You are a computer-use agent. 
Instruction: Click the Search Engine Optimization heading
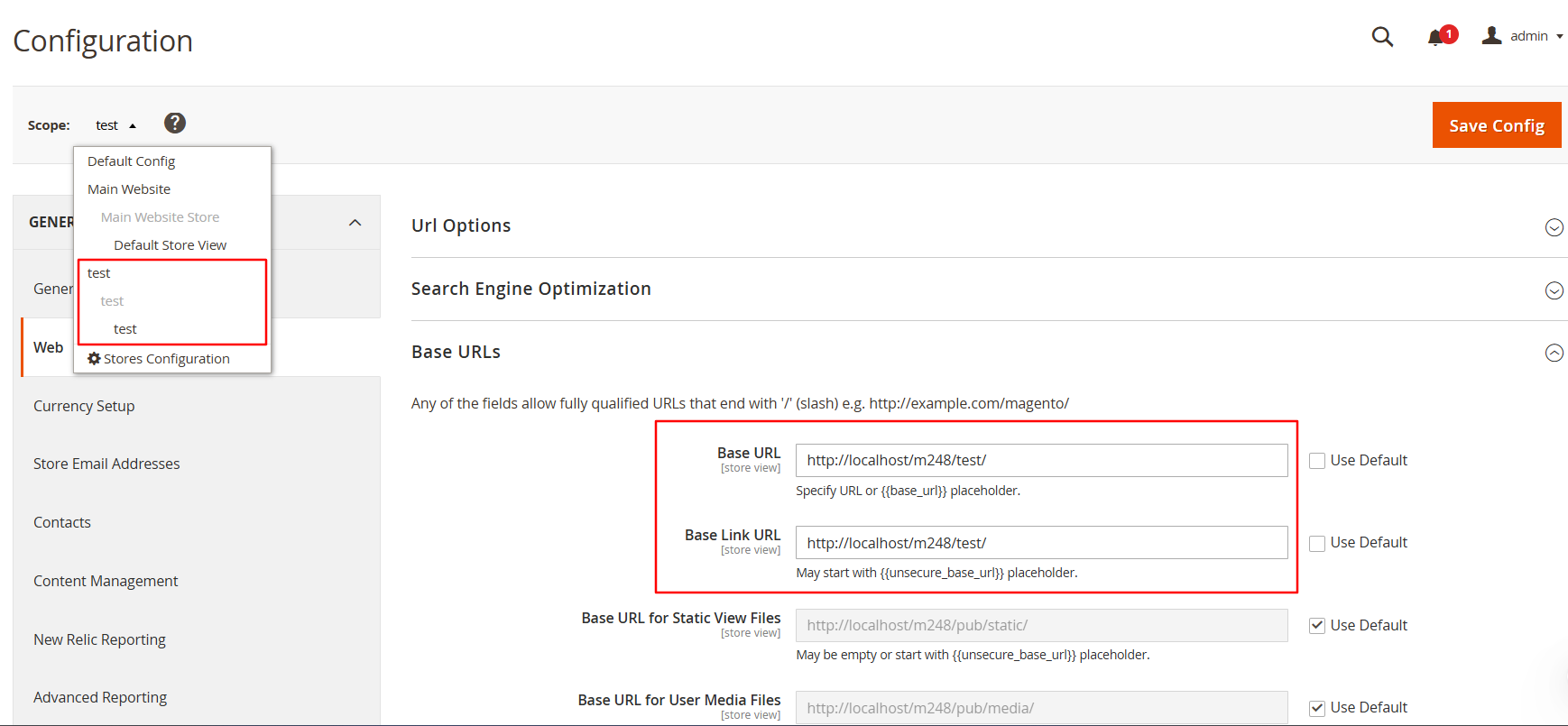(531, 289)
